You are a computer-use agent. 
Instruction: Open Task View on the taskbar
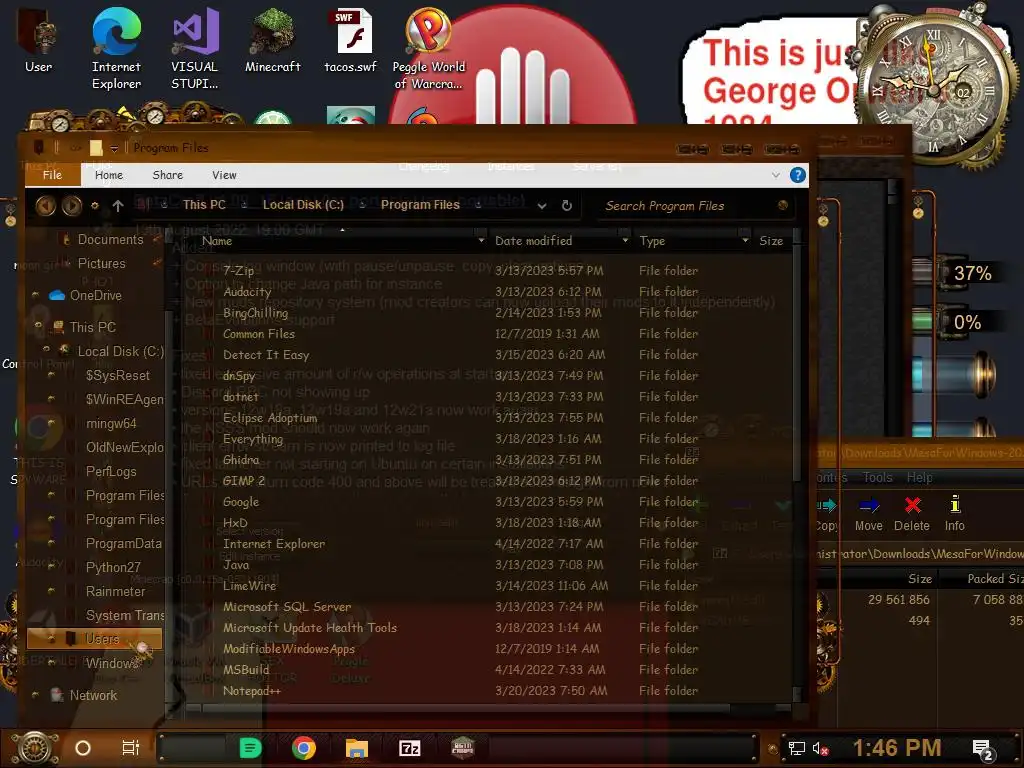(x=131, y=748)
